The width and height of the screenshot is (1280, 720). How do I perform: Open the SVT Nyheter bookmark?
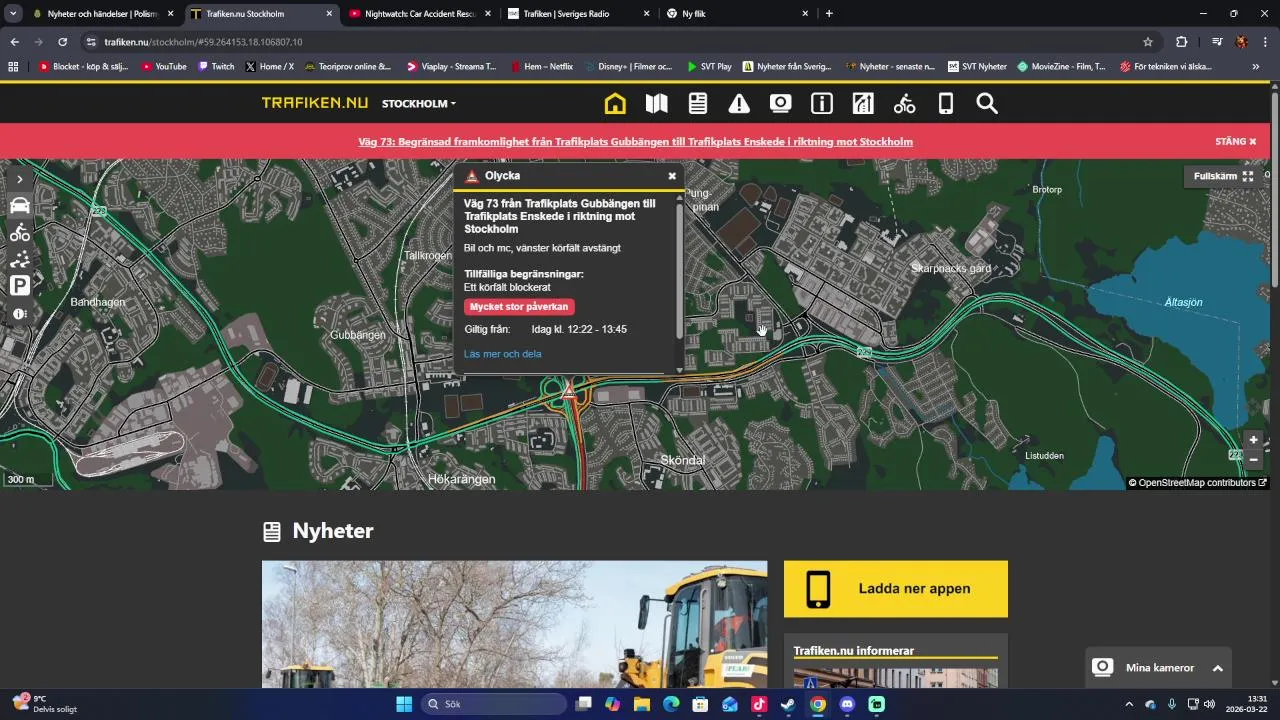(x=977, y=67)
